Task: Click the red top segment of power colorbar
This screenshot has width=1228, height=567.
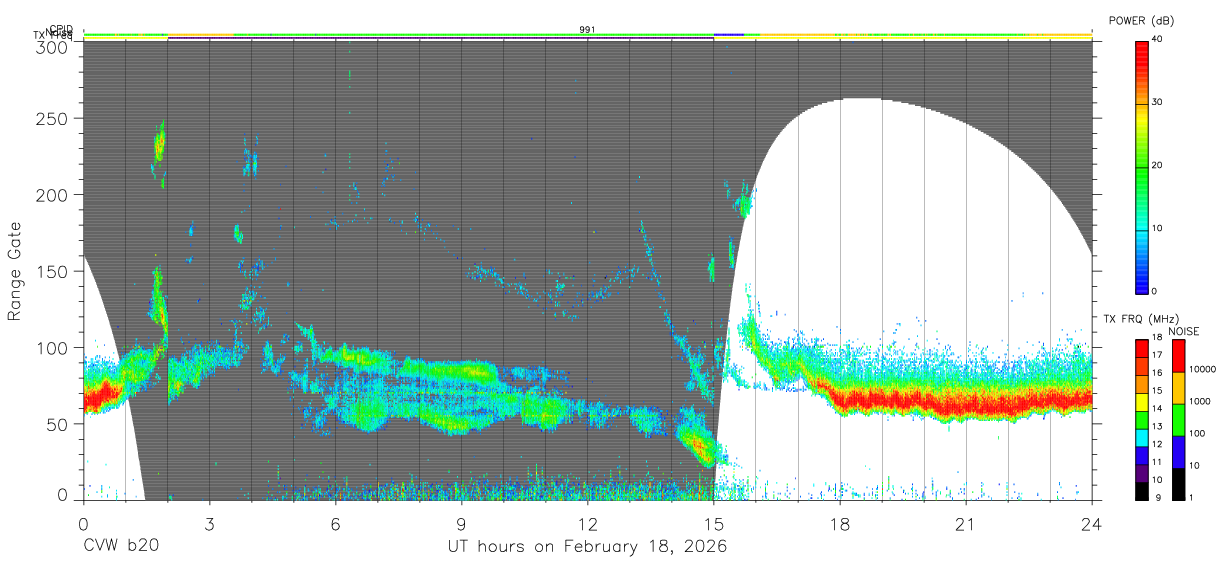Action: (1142, 72)
